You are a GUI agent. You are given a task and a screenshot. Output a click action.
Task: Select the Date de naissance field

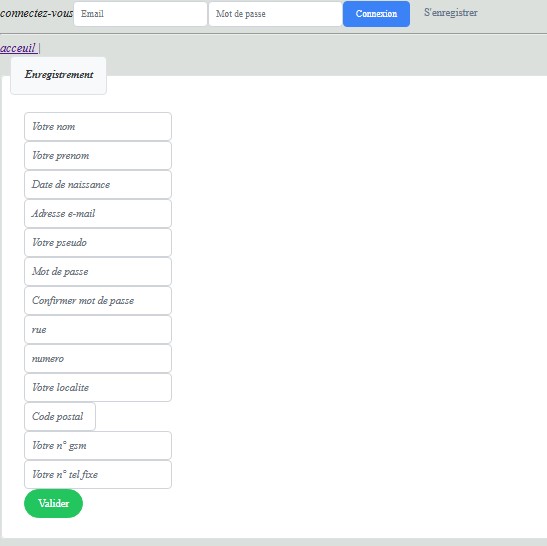pos(98,185)
